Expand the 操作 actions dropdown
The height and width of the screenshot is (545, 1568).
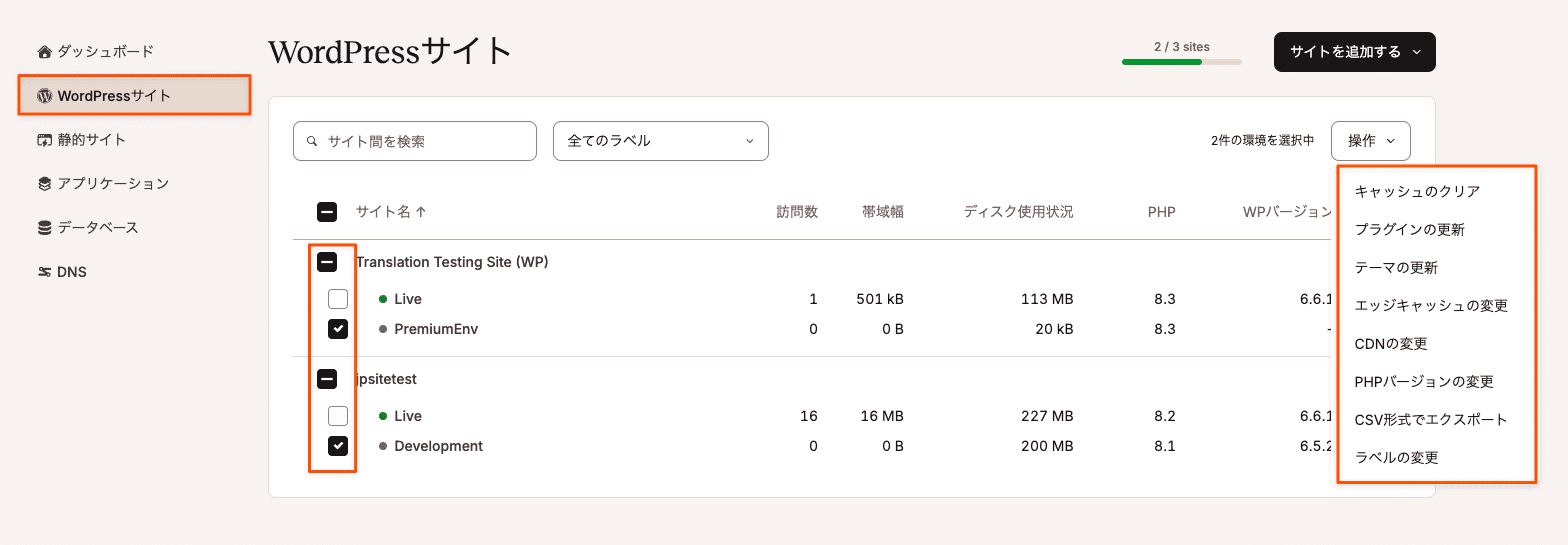[x=1371, y=141]
